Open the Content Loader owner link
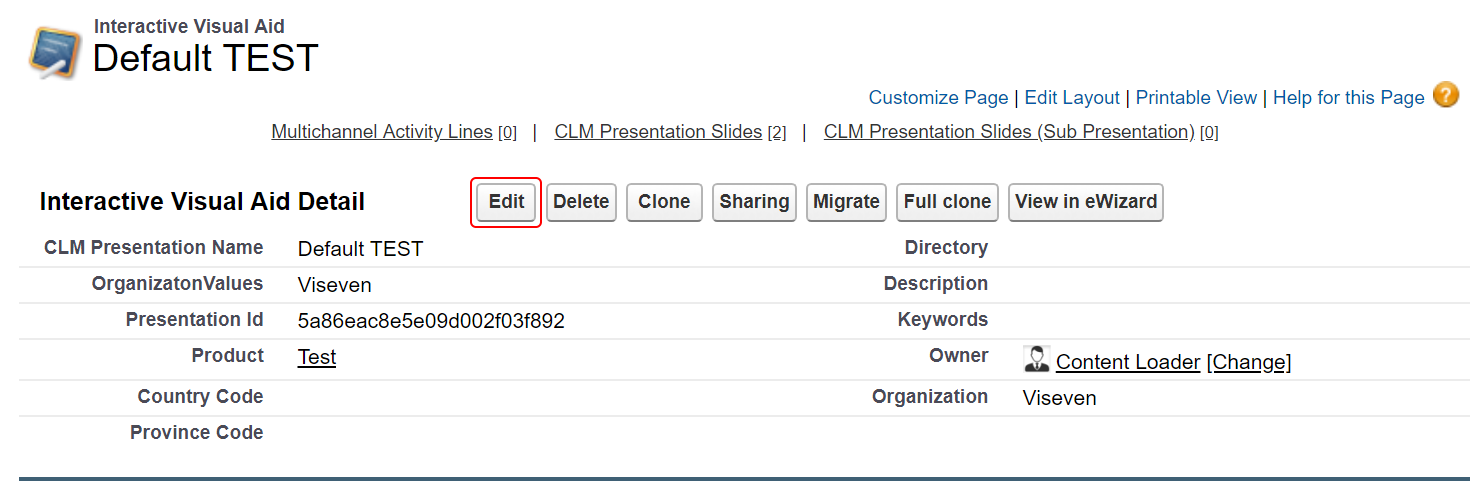Image resolution: width=1478 pixels, height=485 pixels. (x=1128, y=363)
